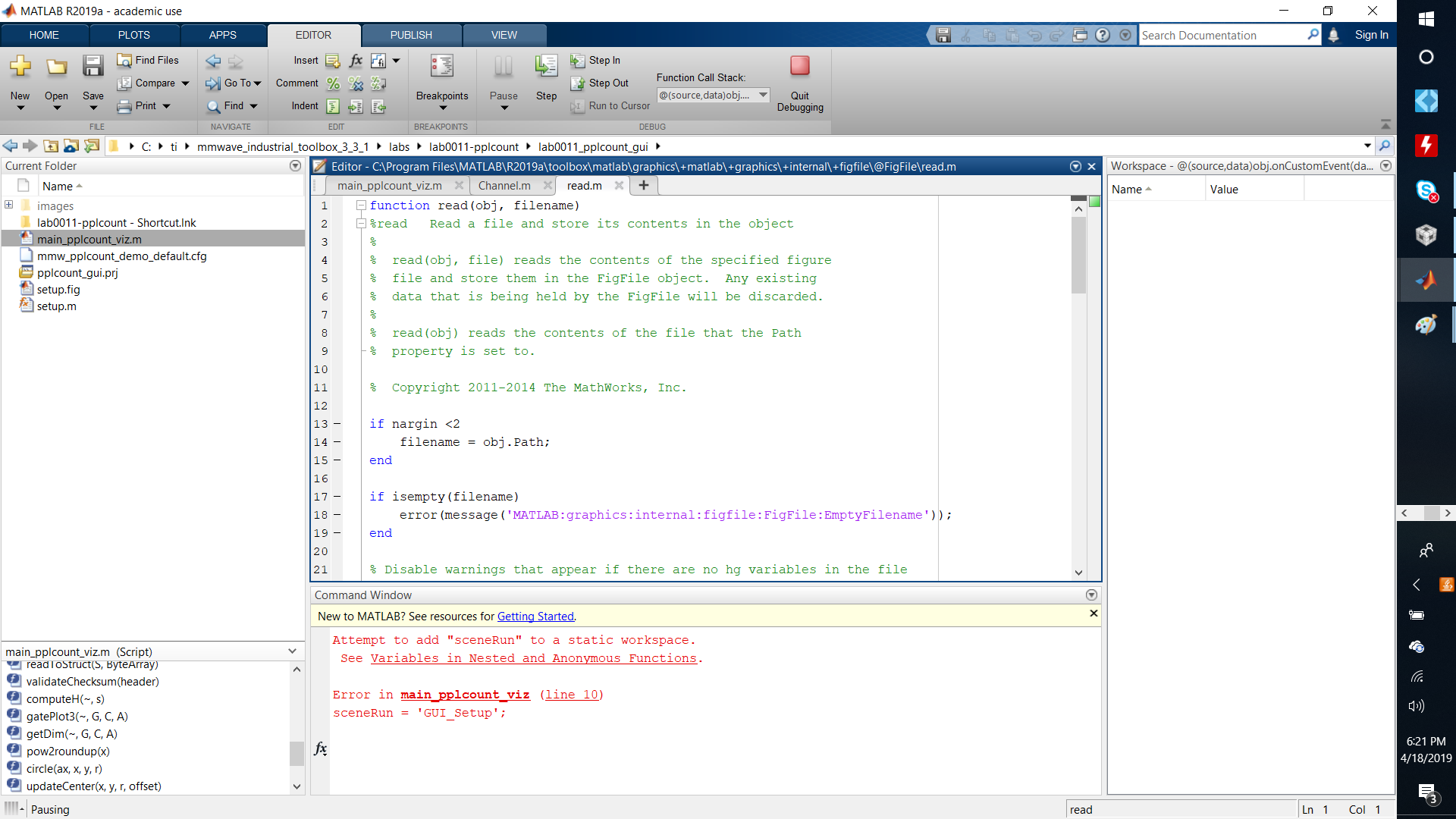Viewport: 1456px width, 819px height.
Task: Open Variables in Nested and Anonymous Functions link
Action: coord(533,658)
